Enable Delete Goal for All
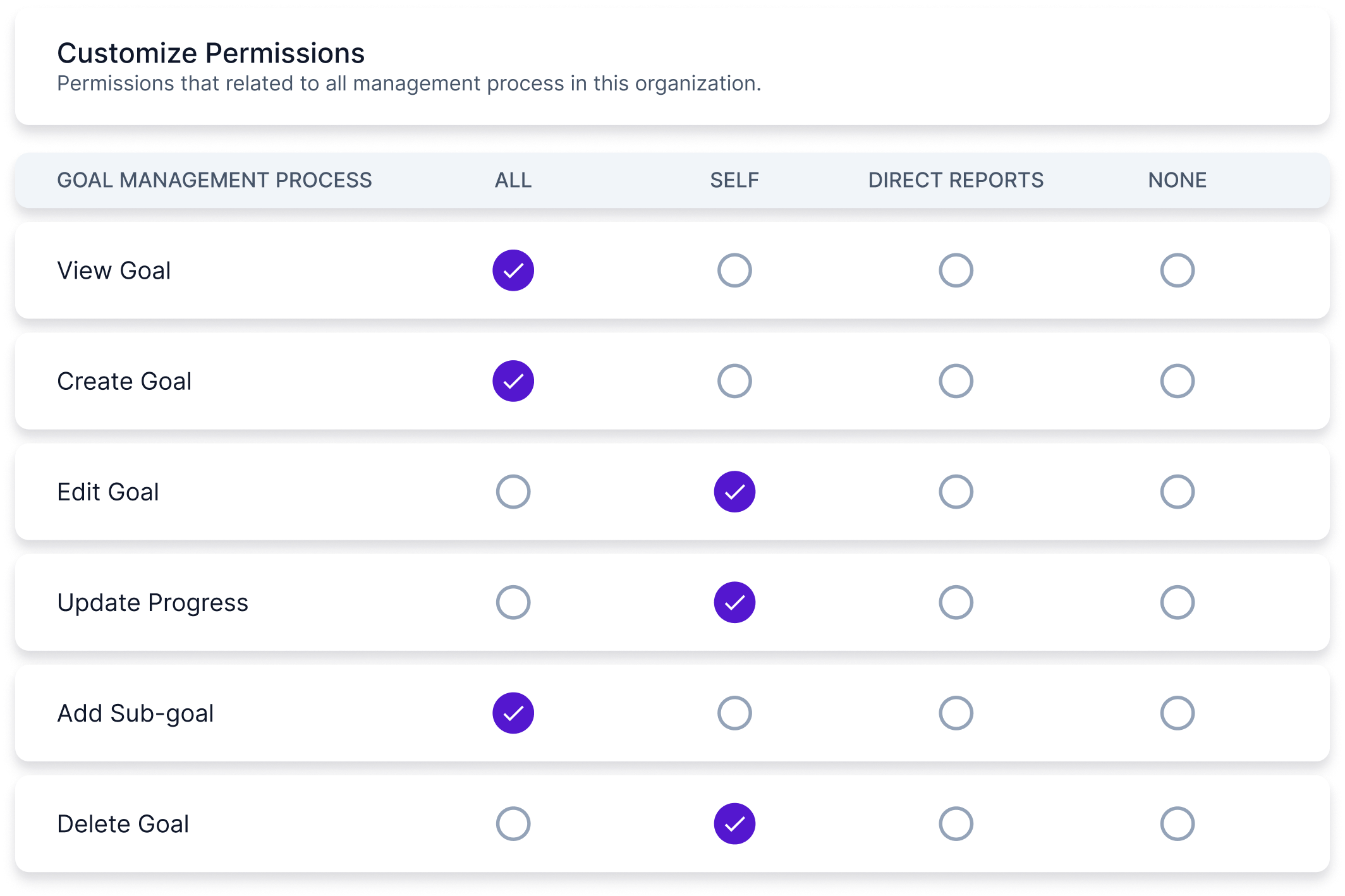 point(513,823)
